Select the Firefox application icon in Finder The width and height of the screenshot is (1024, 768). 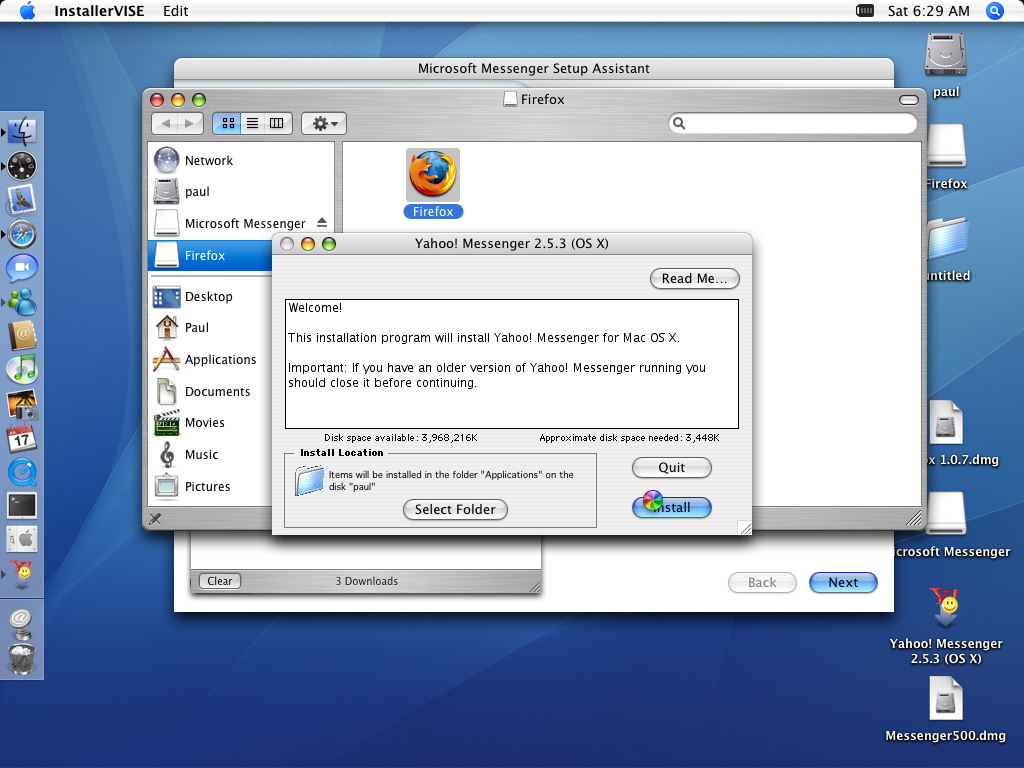pos(433,175)
